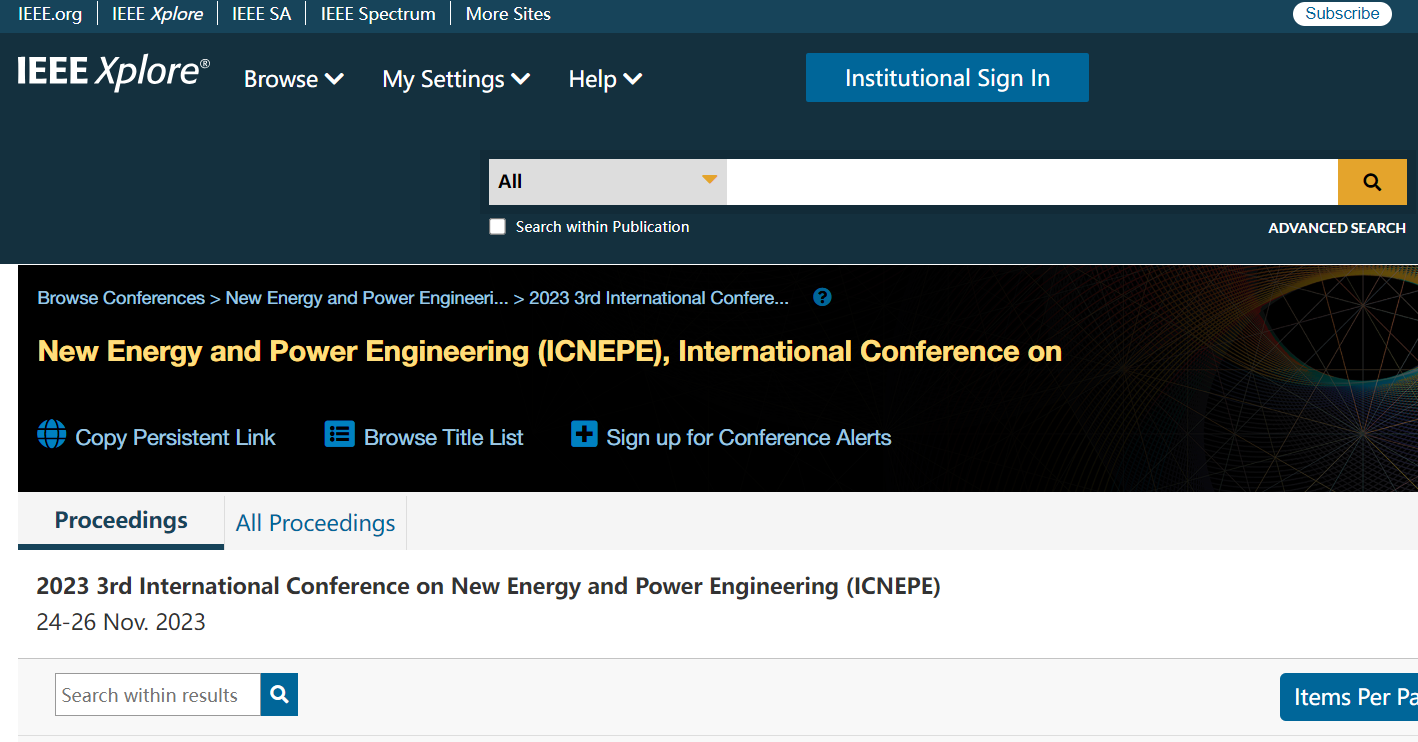
Task: Click the Search within results field
Action: (x=158, y=694)
